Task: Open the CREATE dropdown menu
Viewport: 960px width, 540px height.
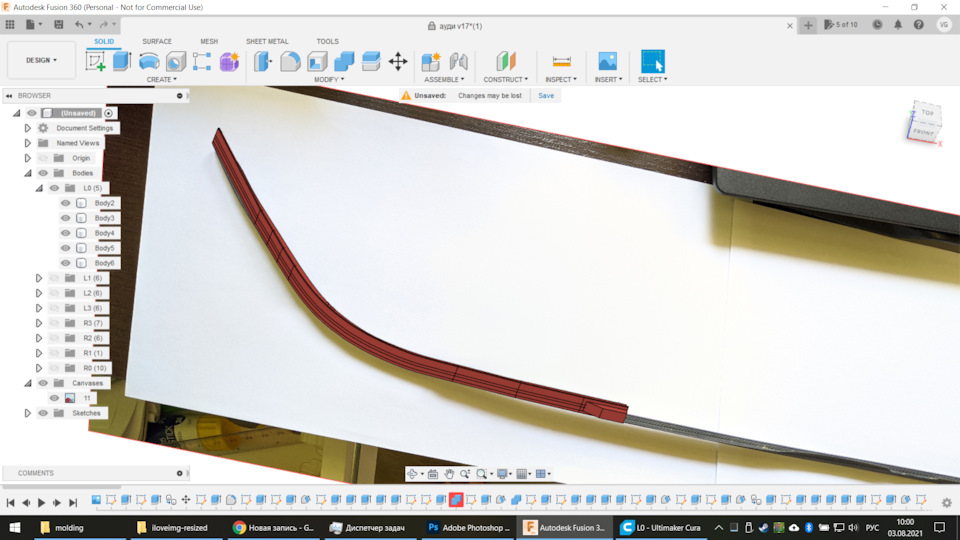Action: click(x=162, y=80)
